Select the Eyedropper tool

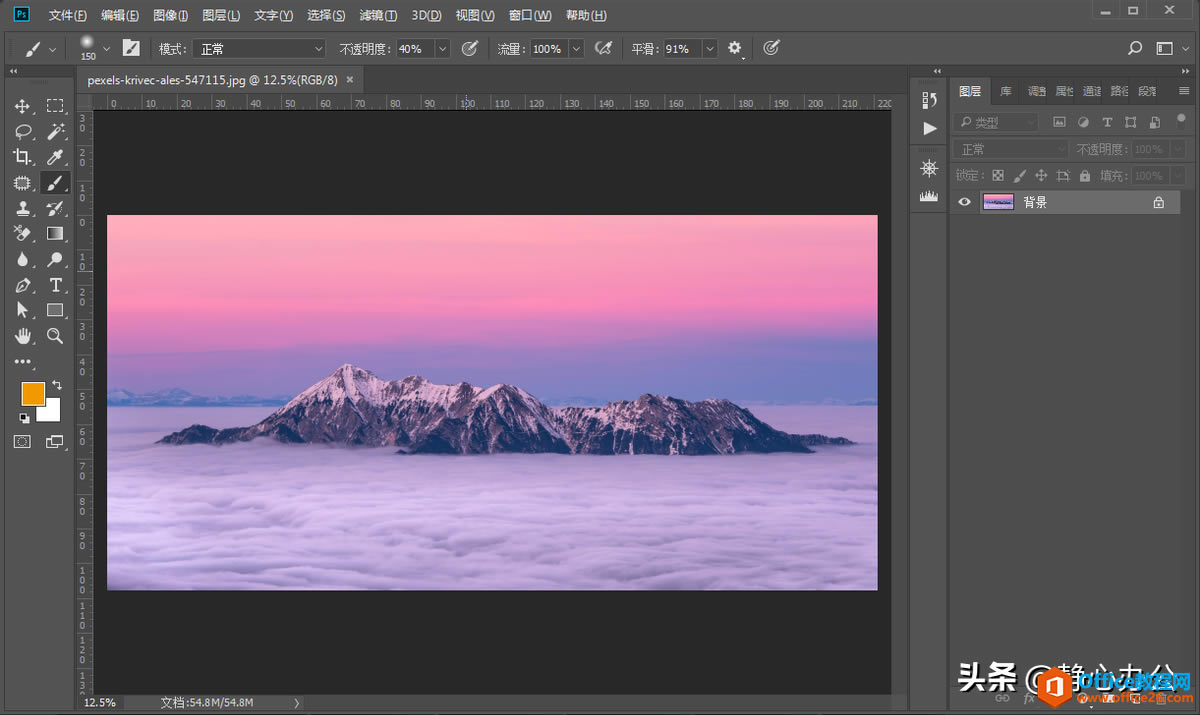pos(55,157)
